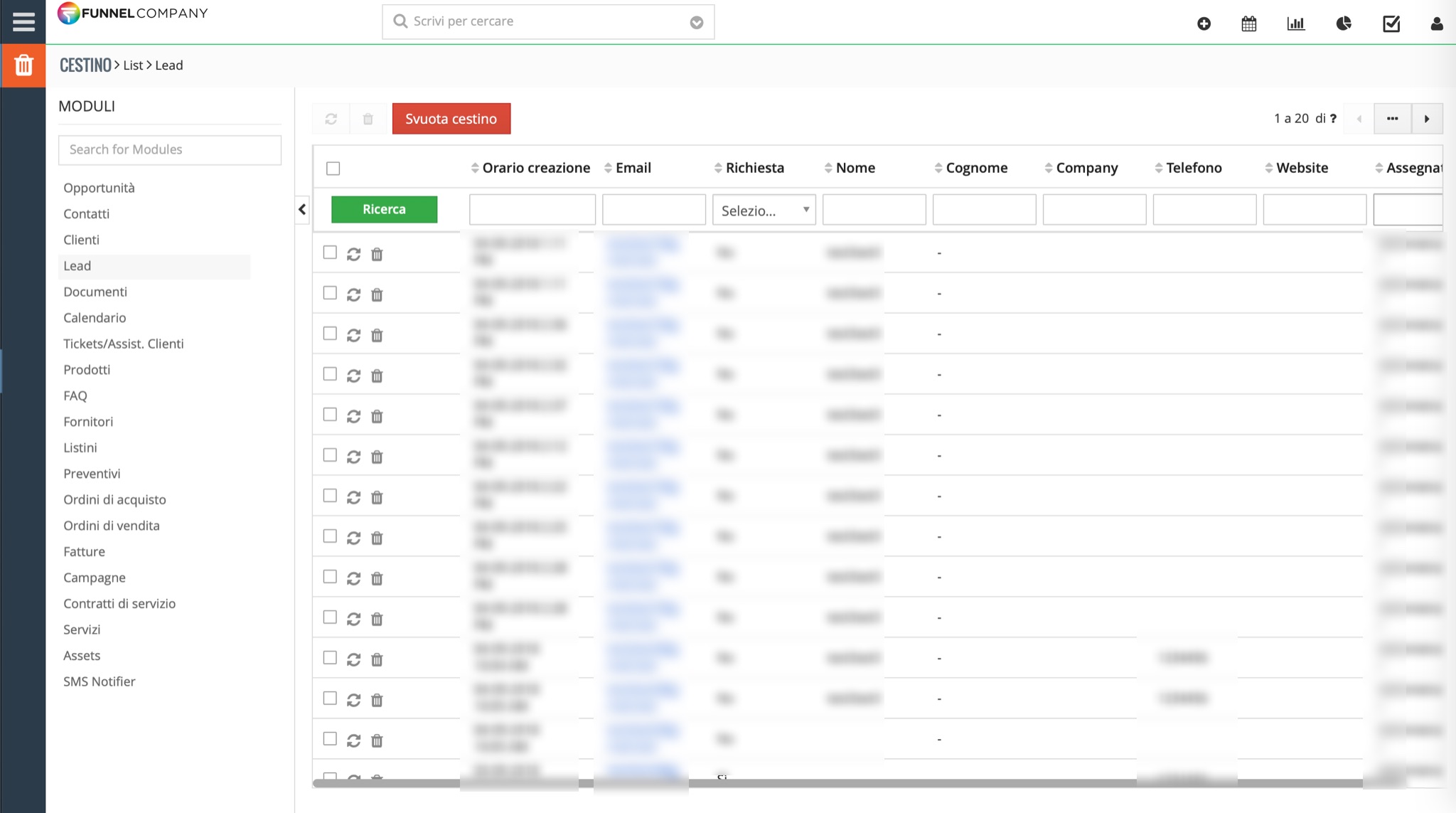1456x813 pixels.
Task: Sort by Cognome column
Action: pos(971,168)
